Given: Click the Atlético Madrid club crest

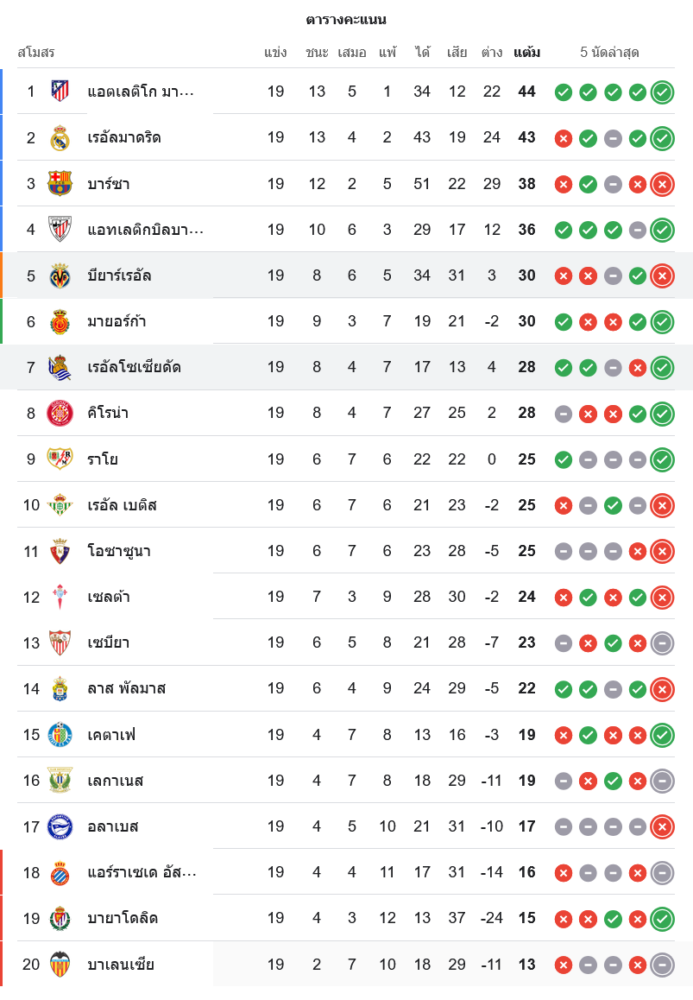Looking at the screenshot, I should (60, 91).
